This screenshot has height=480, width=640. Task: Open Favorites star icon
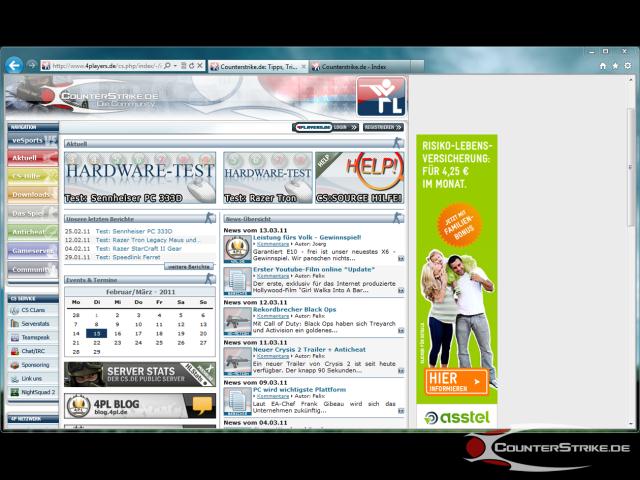pyautogui.click(x=615, y=66)
